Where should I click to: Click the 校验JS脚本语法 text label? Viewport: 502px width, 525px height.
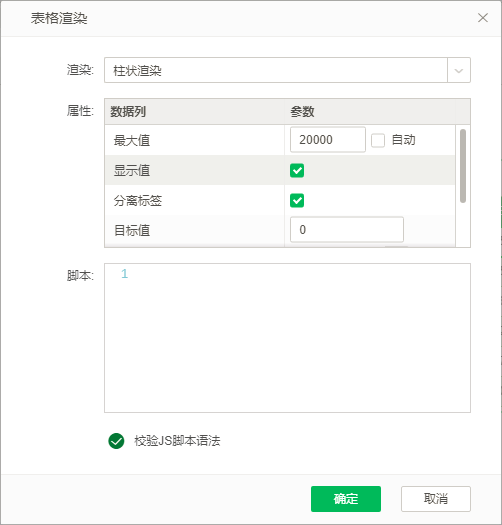(x=177, y=441)
